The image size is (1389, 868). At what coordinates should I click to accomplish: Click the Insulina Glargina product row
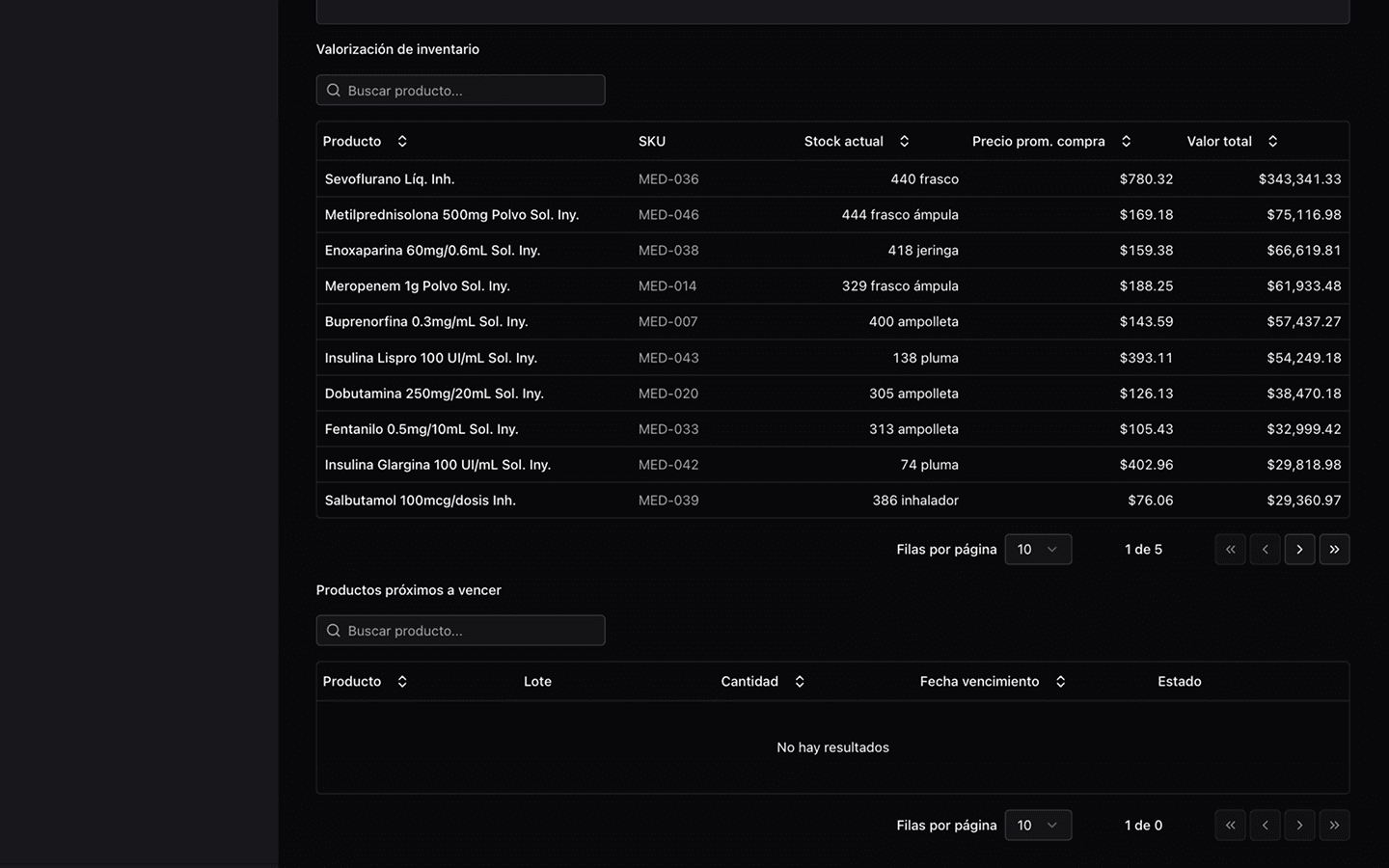(x=437, y=465)
